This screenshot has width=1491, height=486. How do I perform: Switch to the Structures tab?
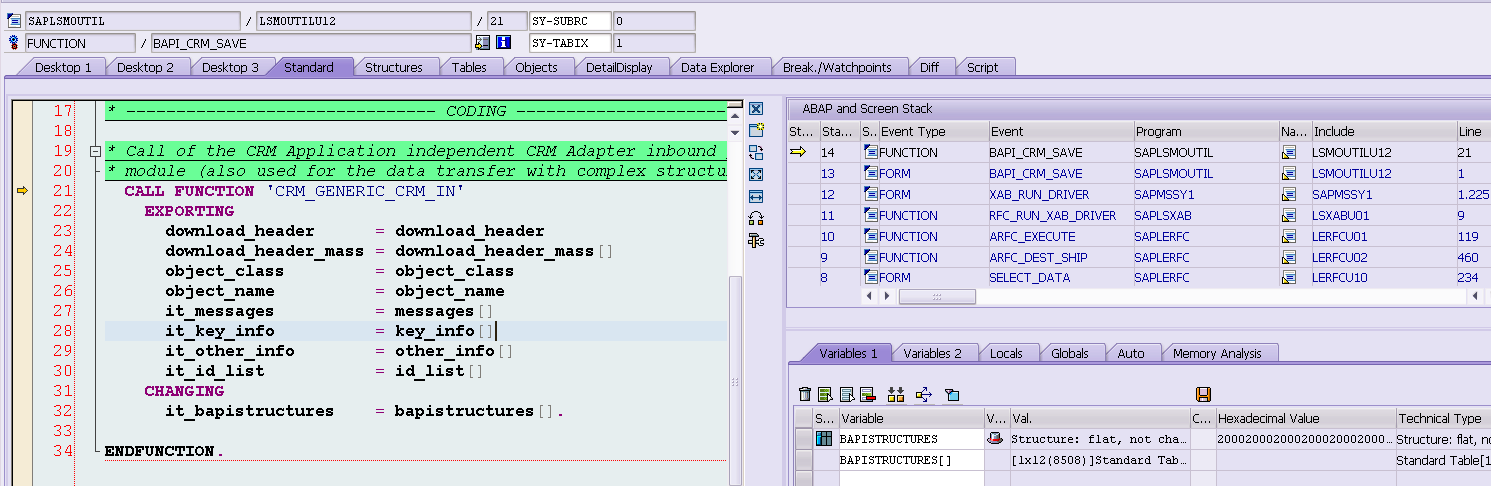click(394, 67)
